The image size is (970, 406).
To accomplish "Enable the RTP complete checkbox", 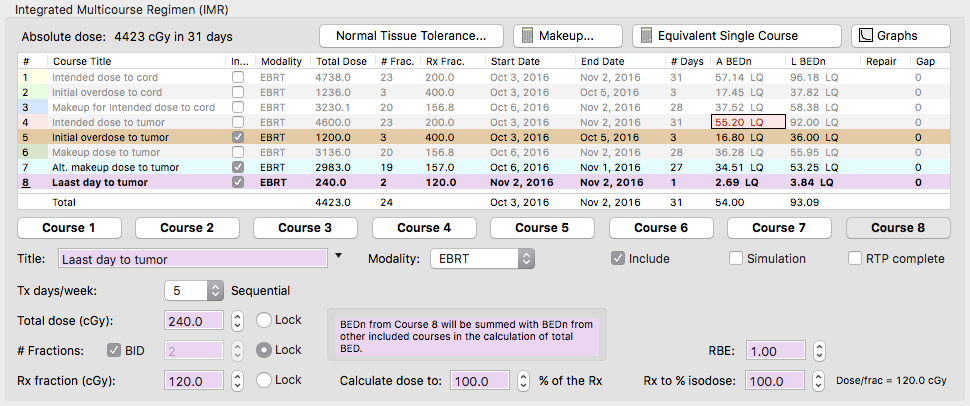I will click(x=855, y=258).
